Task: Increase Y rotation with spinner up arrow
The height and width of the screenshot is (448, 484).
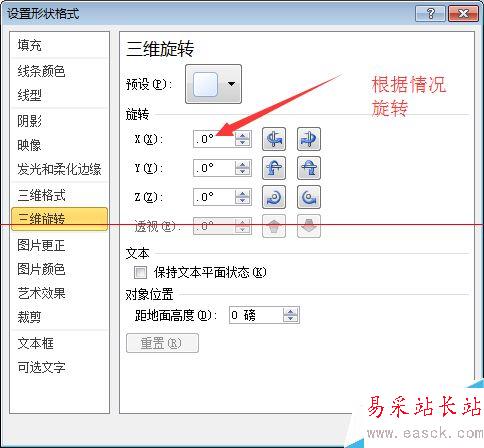Action: (243, 164)
